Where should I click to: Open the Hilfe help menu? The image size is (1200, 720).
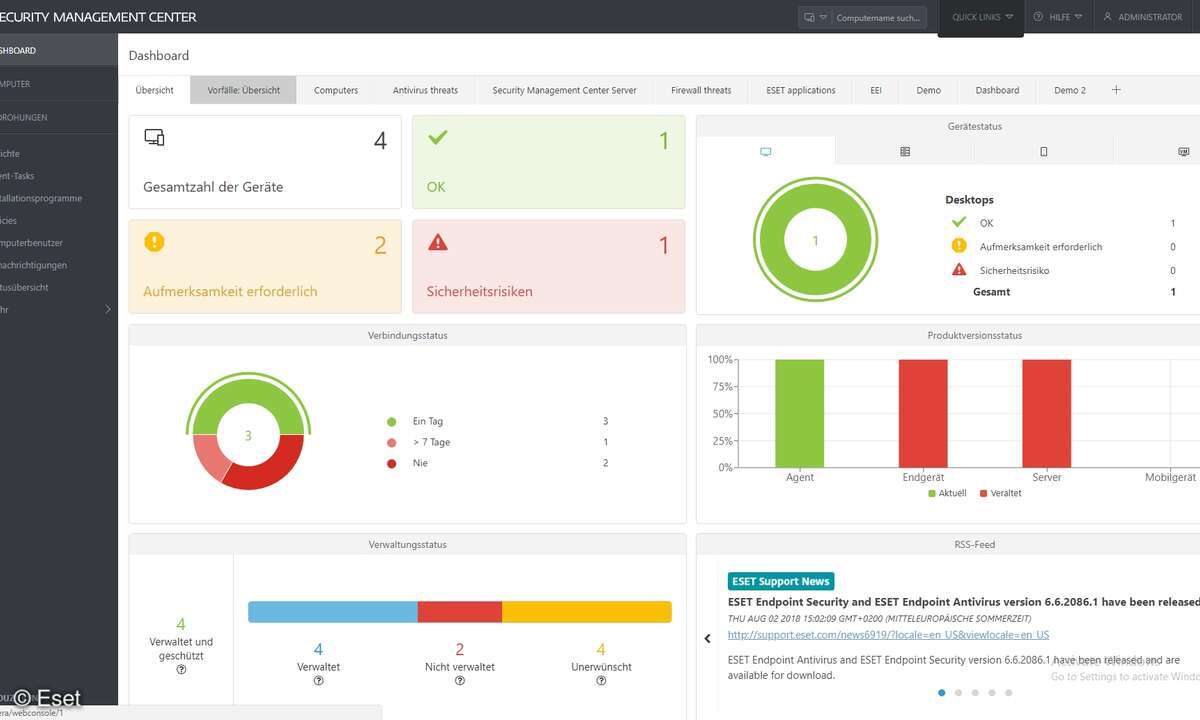tap(1057, 17)
